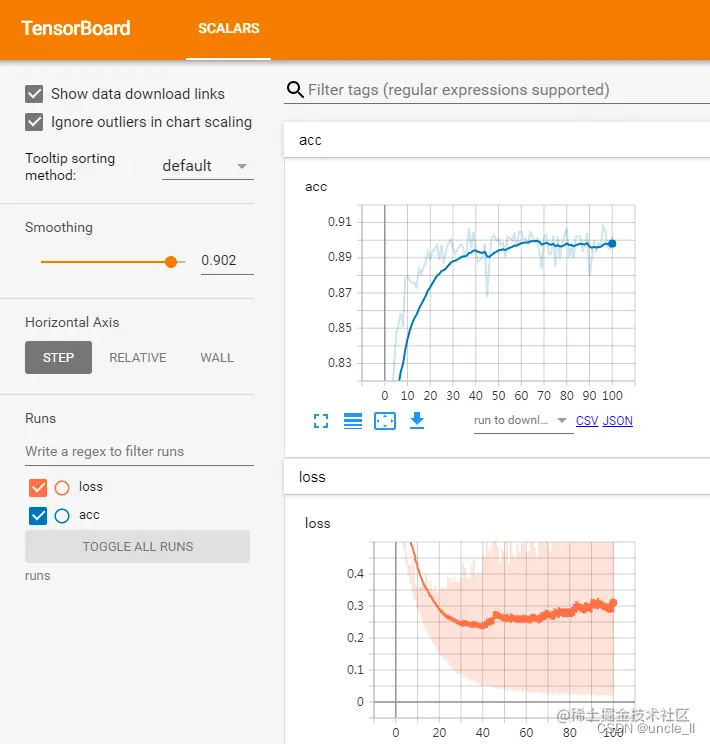Screen dimensions: 710x744
Task: Download acc data via CSV link
Action: pos(587,421)
